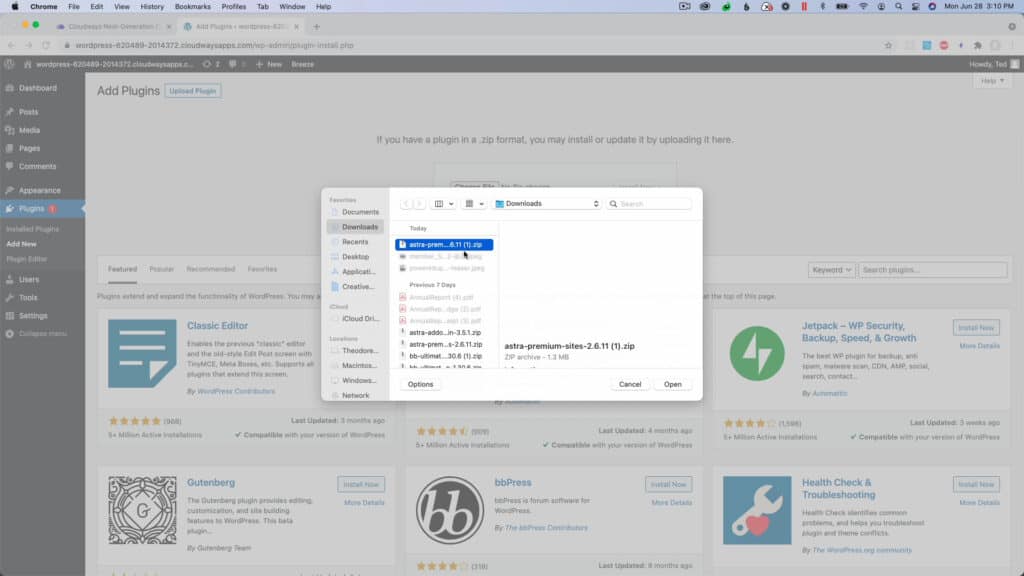The width and height of the screenshot is (1024, 576).
Task: Switch to Favorites plugins tab
Action: pos(262,269)
